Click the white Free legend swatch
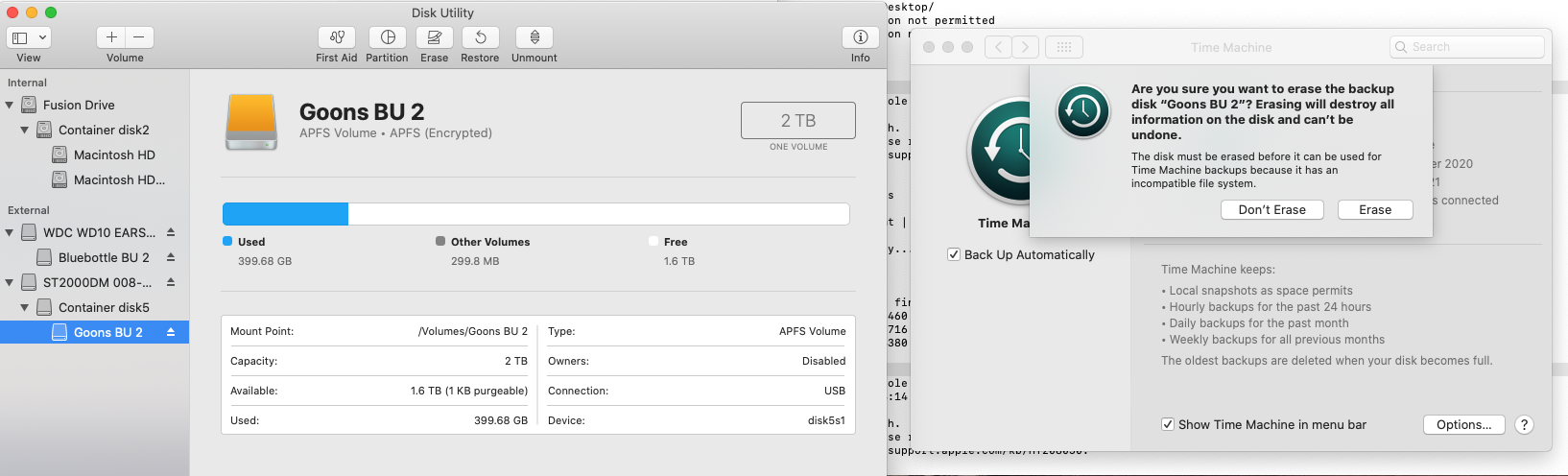 tap(653, 242)
